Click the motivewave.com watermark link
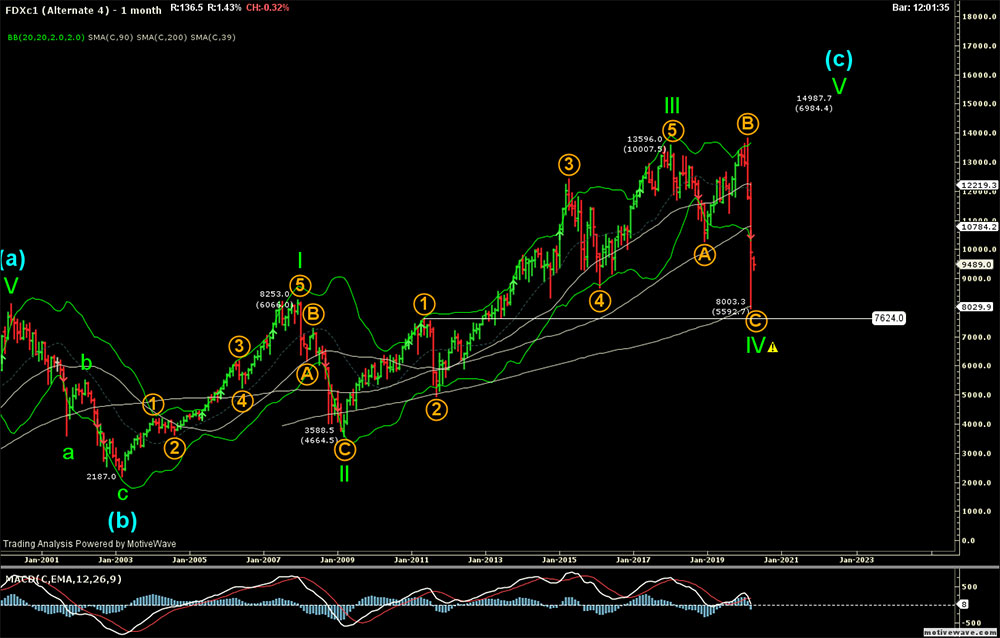Image resolution: width=1000 pixels, height=638 pixels. coord(963,632)
